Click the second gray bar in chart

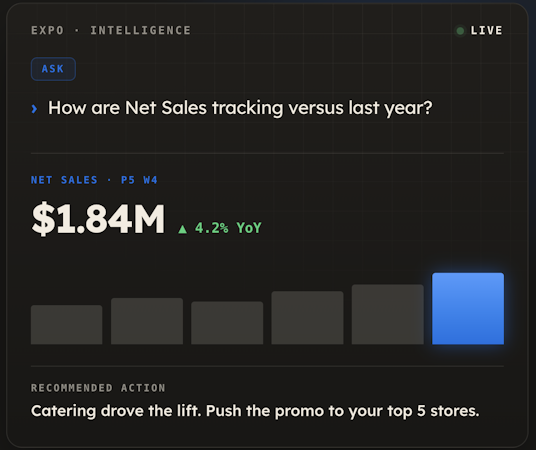(147, 321)
